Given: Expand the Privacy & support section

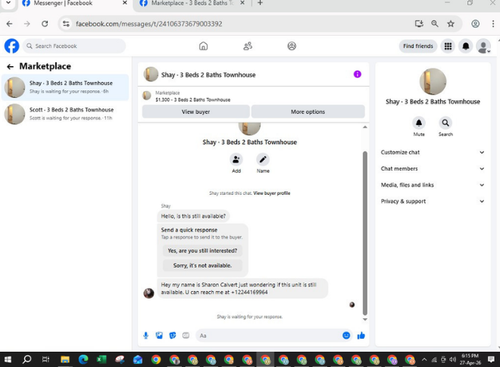Looking at the screenshot, I should [433, 201].
